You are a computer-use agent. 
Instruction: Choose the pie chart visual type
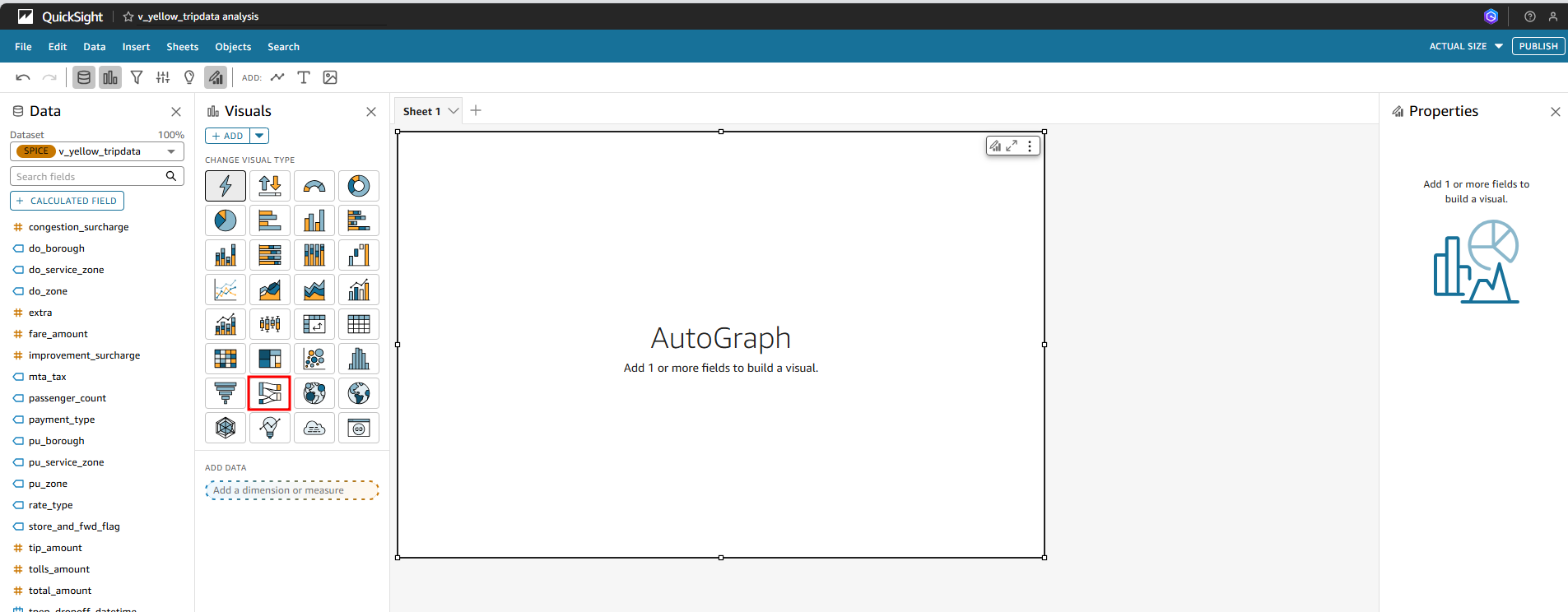click(225, 220)
